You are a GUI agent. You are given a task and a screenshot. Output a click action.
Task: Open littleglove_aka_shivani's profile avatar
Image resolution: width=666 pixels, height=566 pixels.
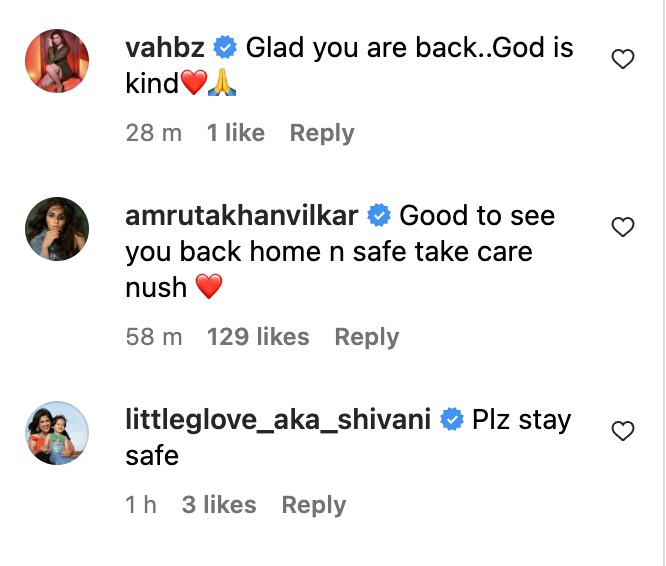tap(57, 433)
